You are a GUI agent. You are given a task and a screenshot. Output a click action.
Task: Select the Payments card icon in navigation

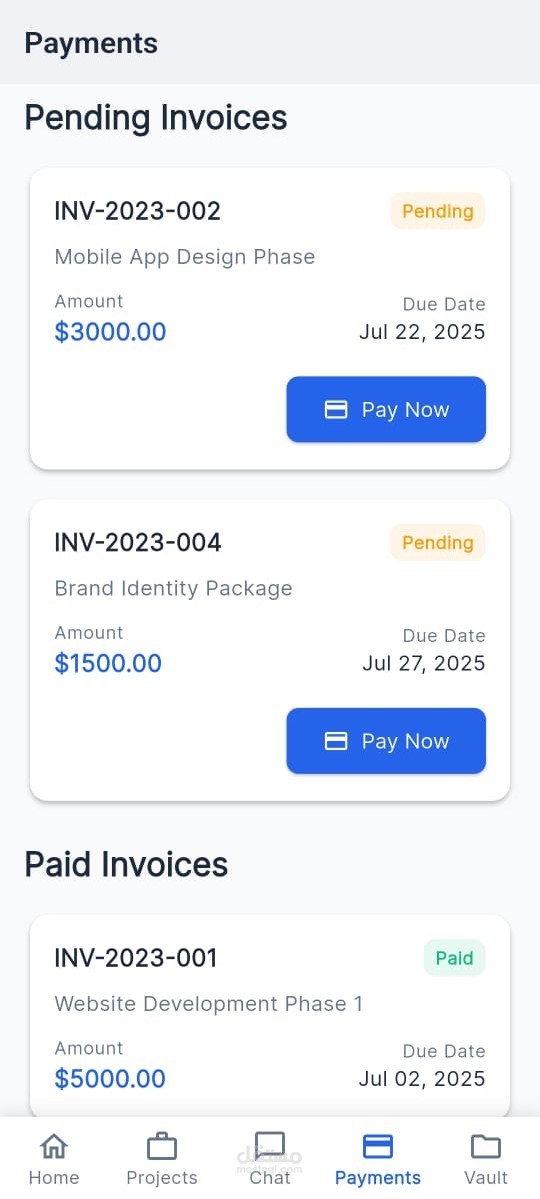tap(377, 1146)
